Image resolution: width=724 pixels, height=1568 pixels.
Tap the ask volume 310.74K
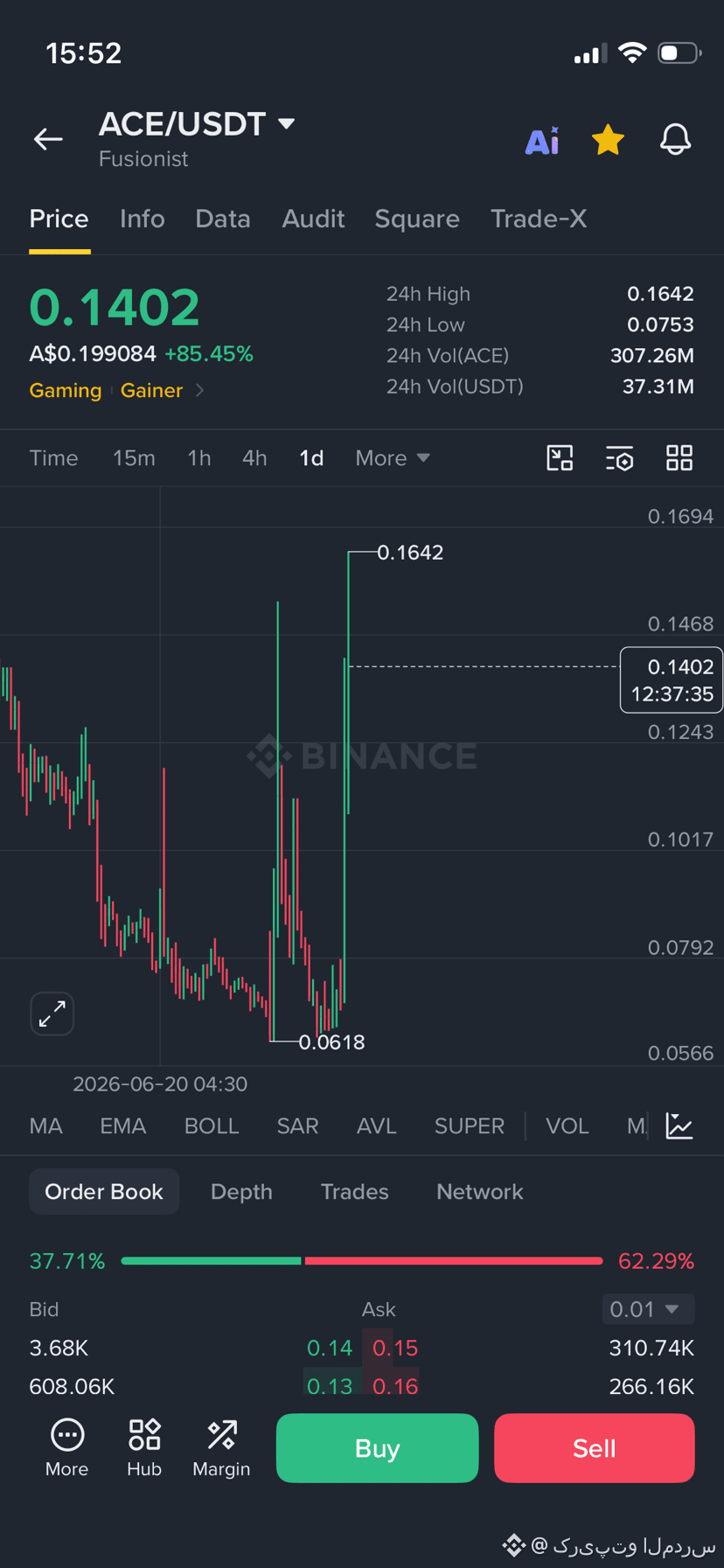point(651,1348)
